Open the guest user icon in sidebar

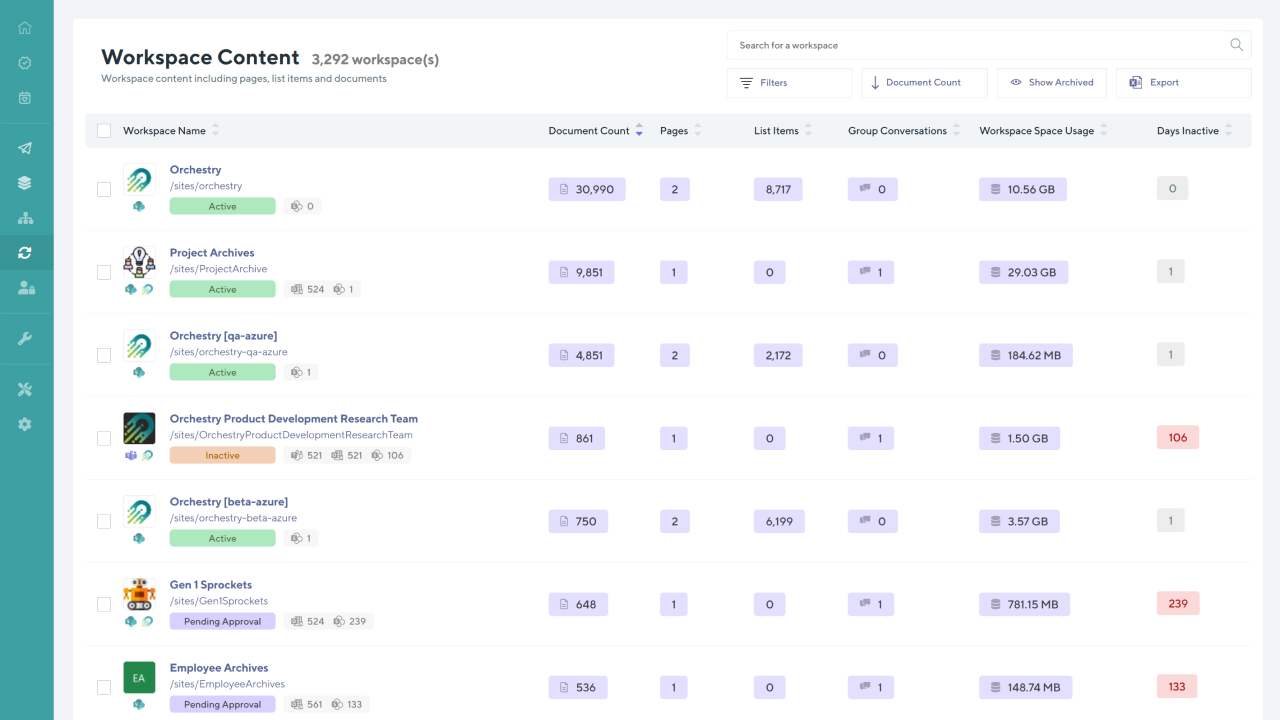point(26,289)
